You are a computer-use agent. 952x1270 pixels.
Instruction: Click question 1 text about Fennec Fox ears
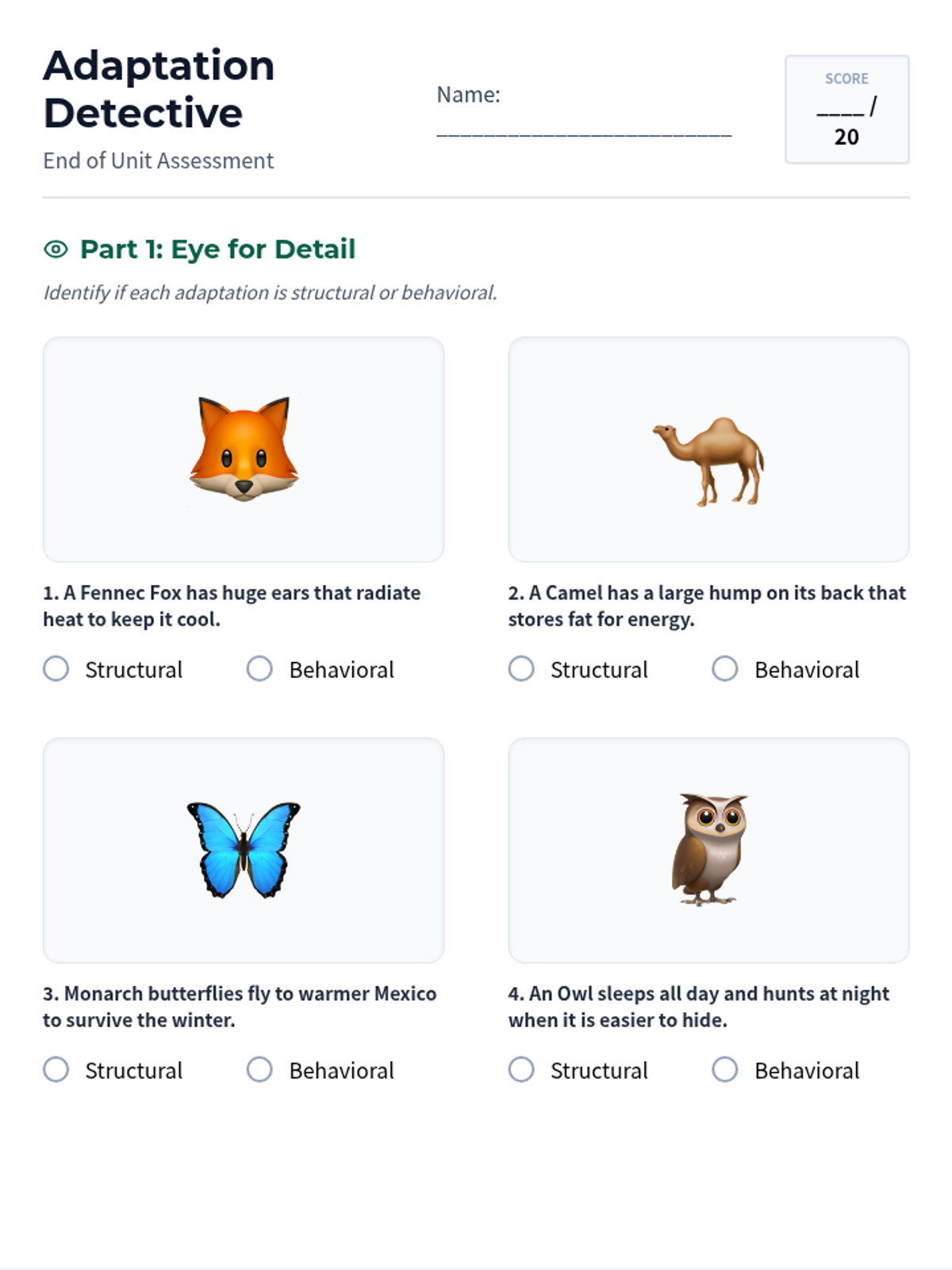pos(232,606)
